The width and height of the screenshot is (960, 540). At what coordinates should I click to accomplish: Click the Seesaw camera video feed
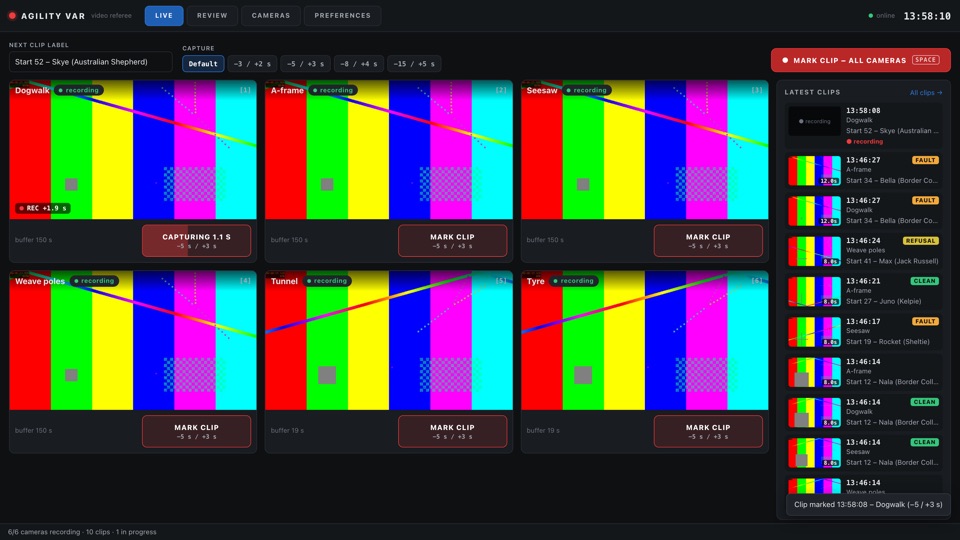(645, 149)
